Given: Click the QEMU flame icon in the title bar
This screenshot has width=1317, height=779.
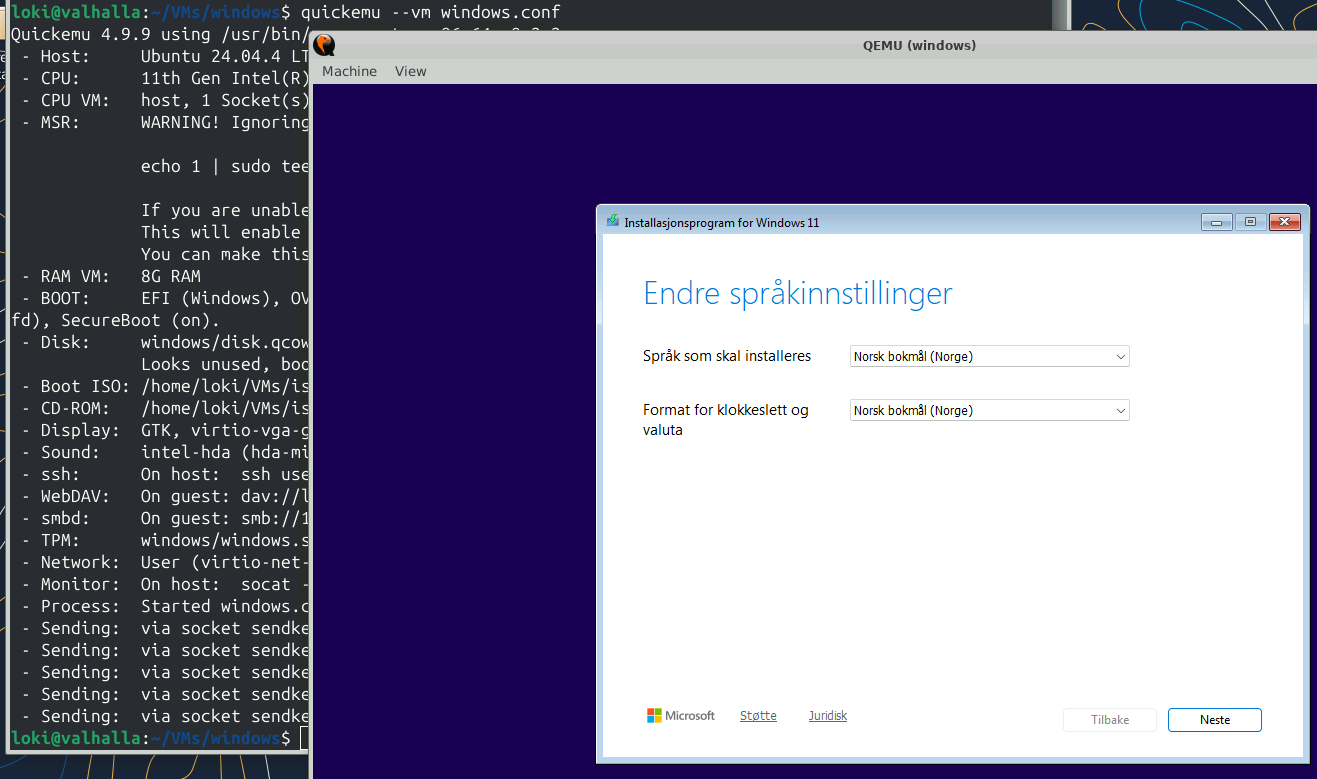Looking at the screenshot, I should tap(323, 45).
